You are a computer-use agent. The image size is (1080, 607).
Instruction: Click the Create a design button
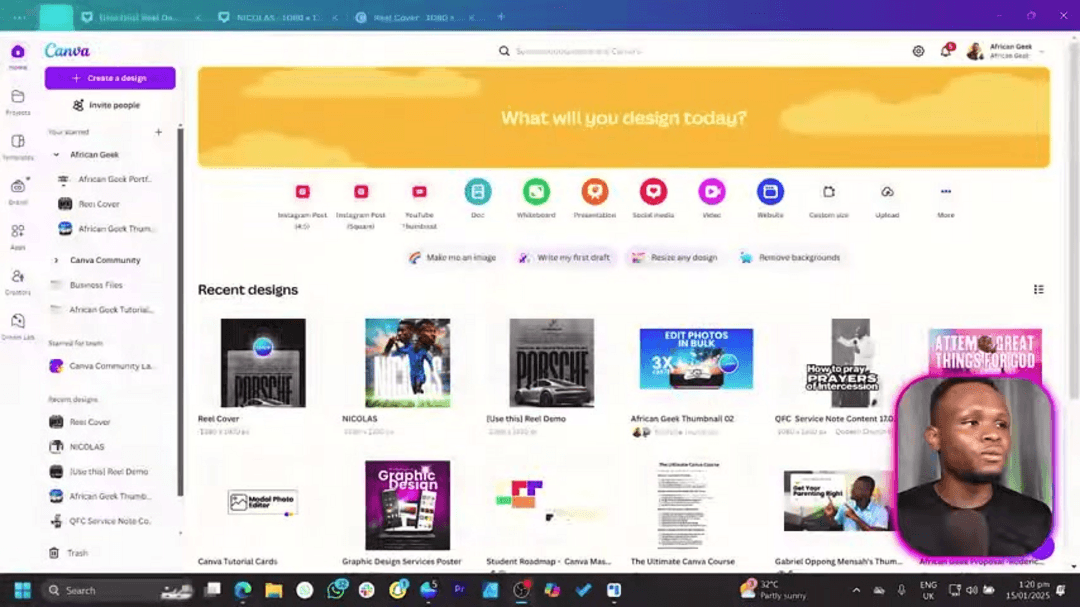(x=110, y=78)
